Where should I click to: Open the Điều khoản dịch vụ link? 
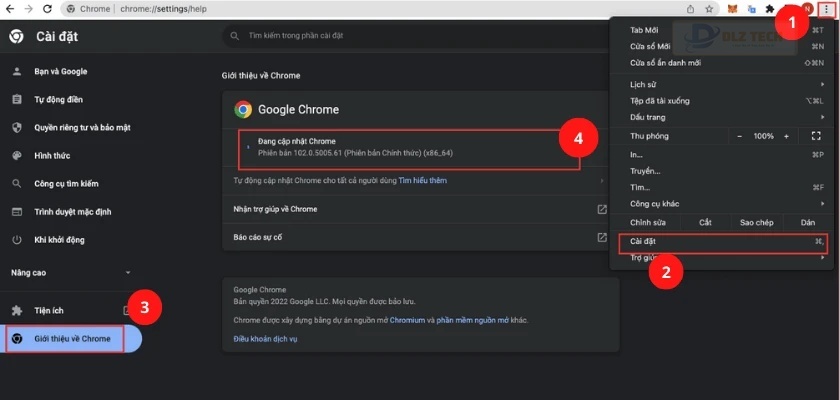click(x=265, y=339)
